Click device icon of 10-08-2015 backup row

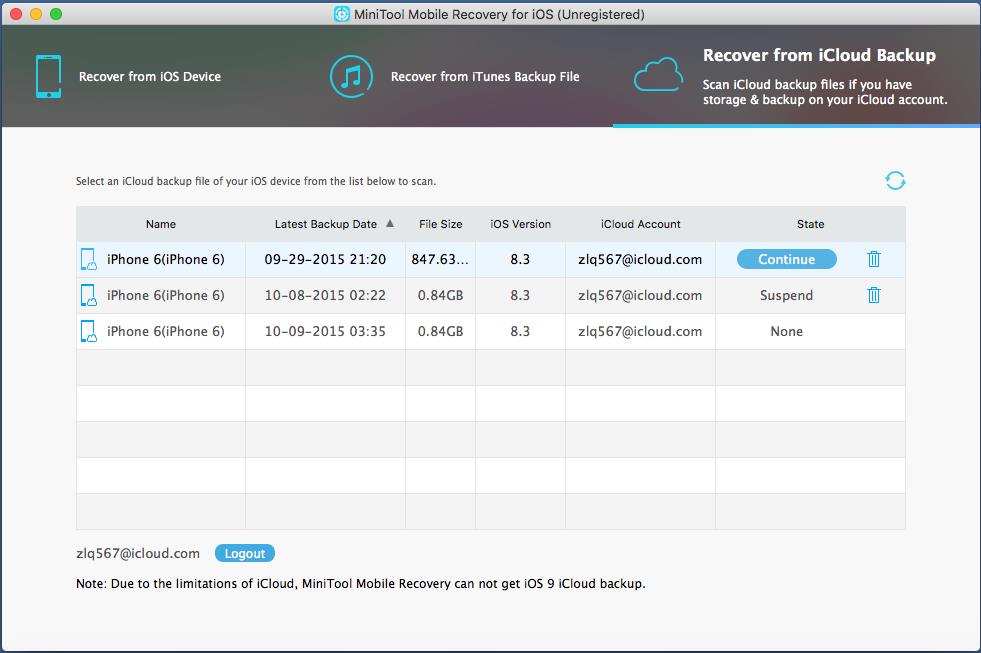[89, 295]
